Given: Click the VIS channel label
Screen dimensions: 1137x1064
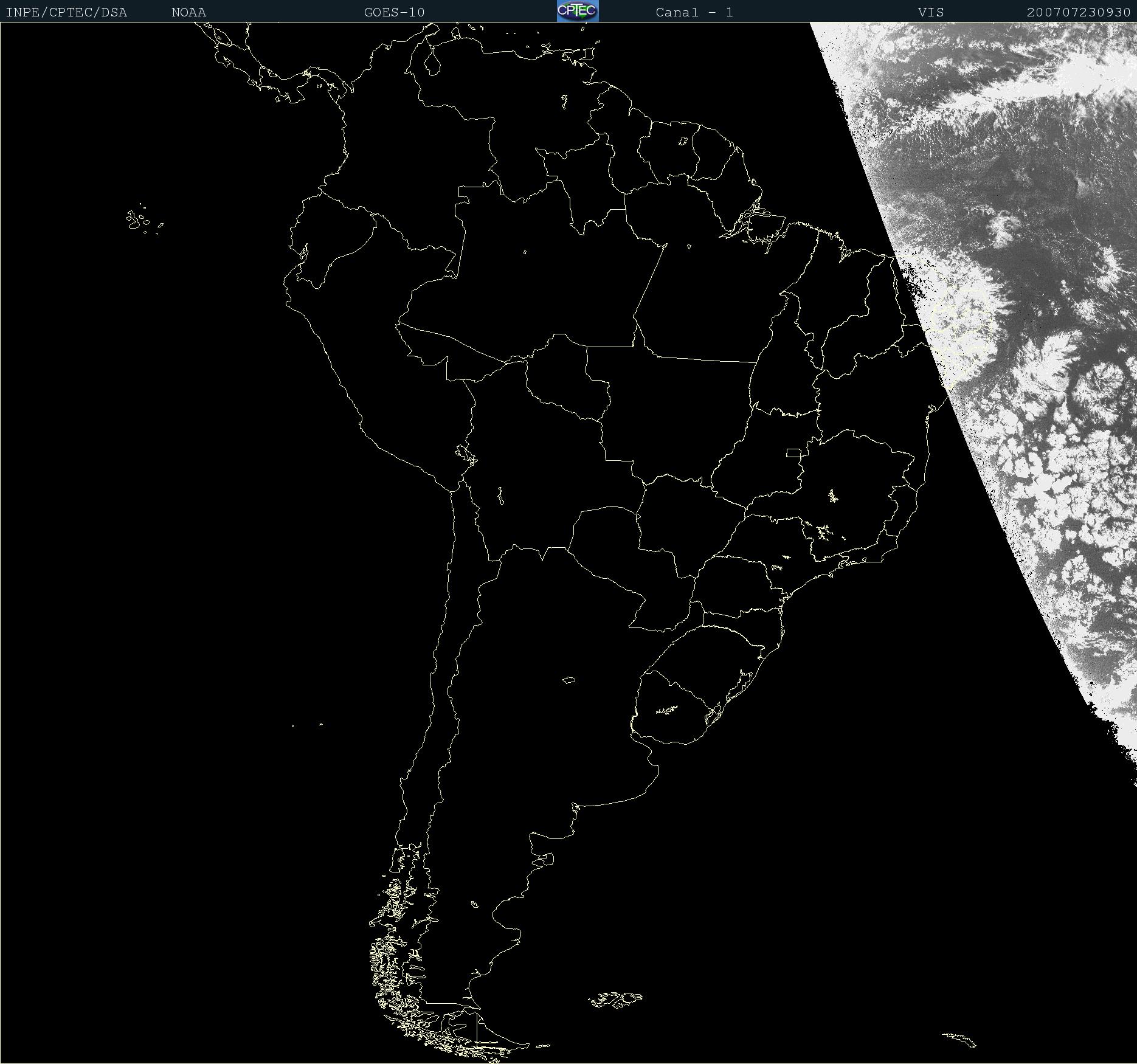Looking at the screenshot, I should click(x=931, y=12).
